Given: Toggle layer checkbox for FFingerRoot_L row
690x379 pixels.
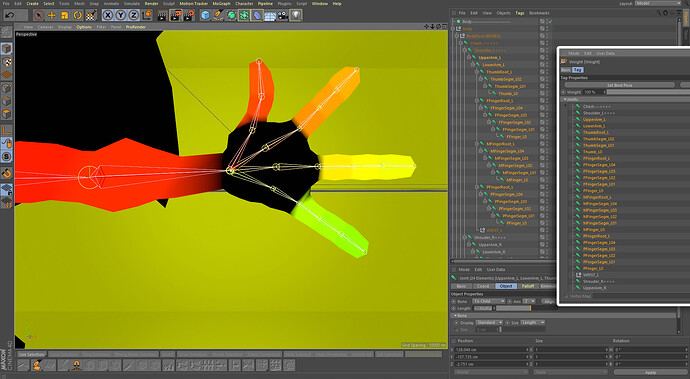Looking at the screenshot, I should (542, 101).
